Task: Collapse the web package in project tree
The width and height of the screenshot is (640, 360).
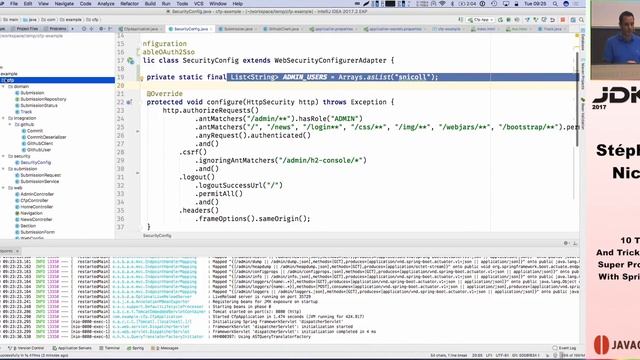Action: [3, 188]
